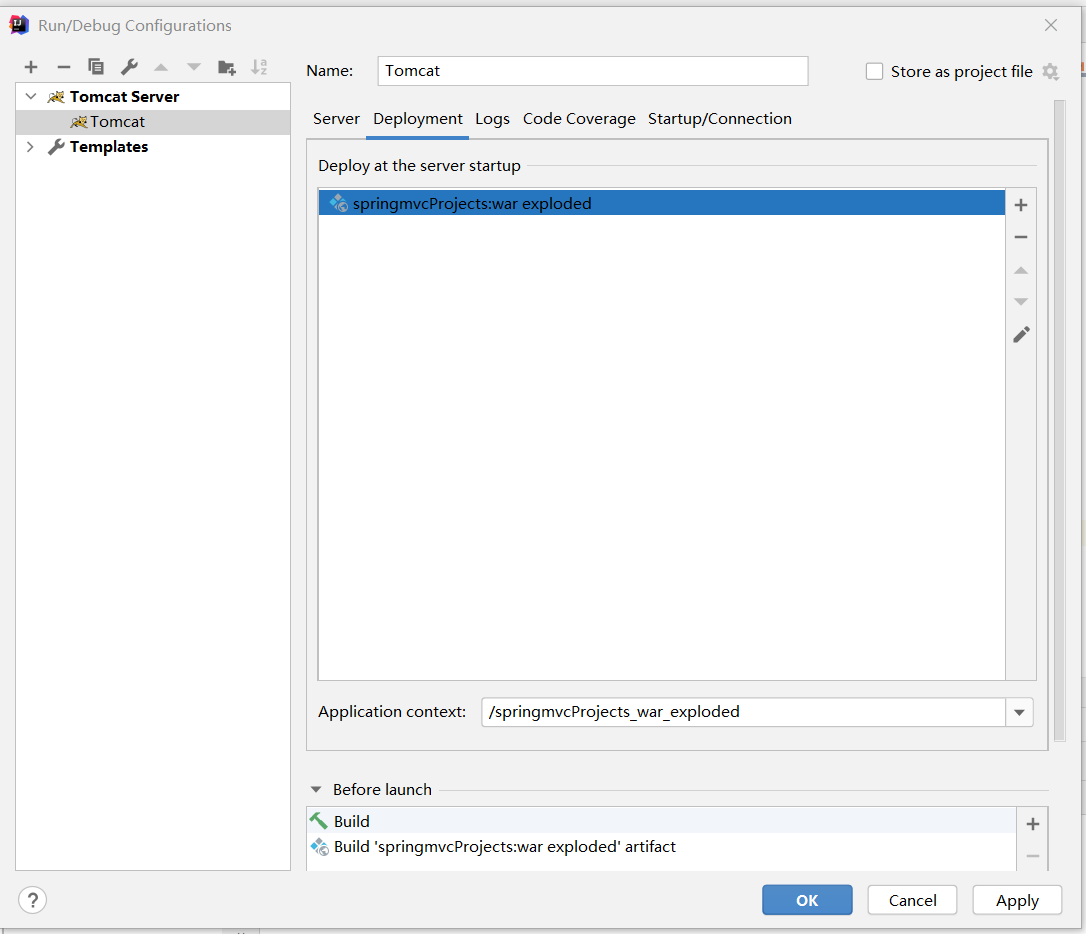Click the Tomcat Server node icon
This screenshot has height=934, width=1086.
click(55, 97)
